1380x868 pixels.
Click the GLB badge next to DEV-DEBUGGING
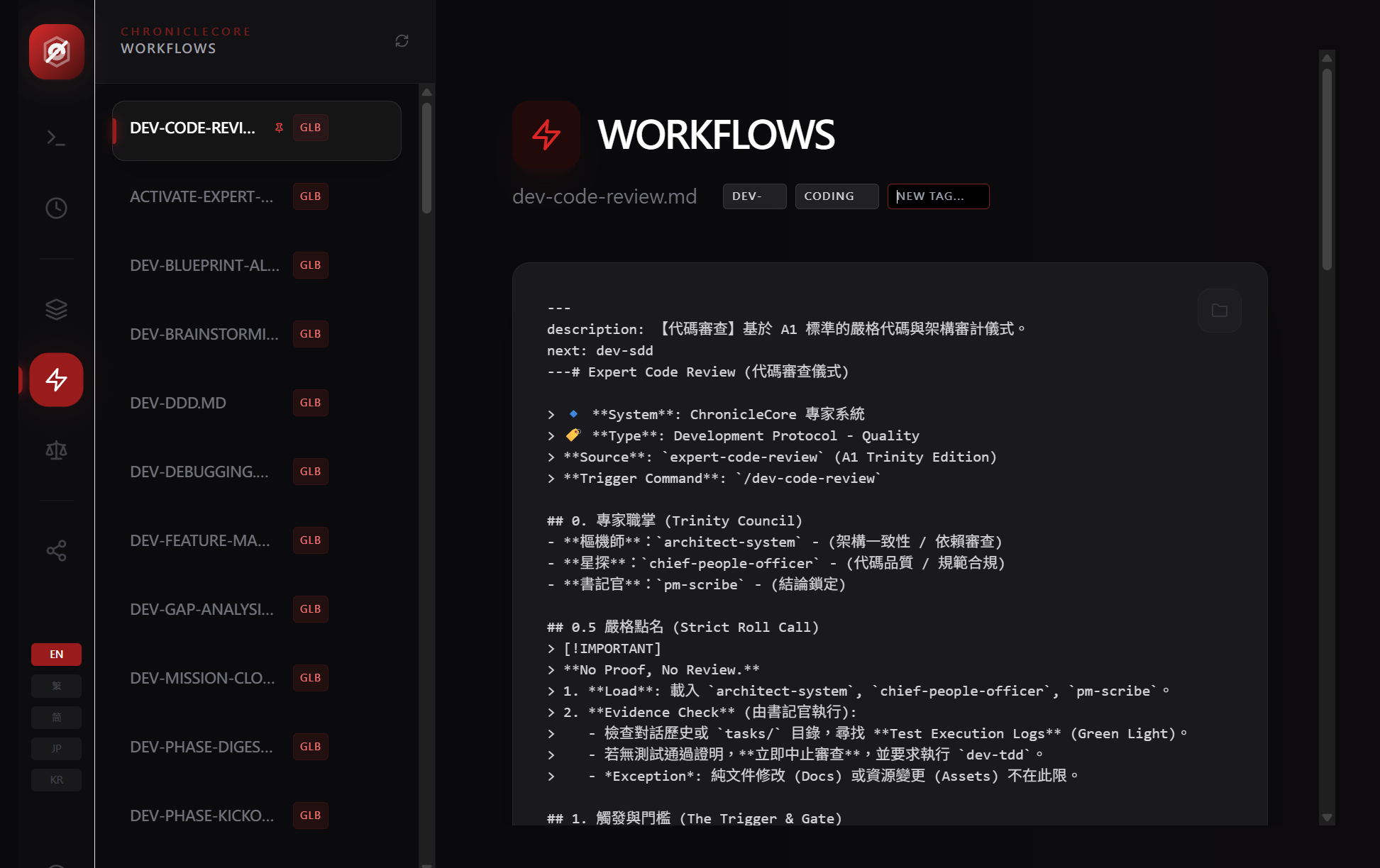click(x=310, y=471)
